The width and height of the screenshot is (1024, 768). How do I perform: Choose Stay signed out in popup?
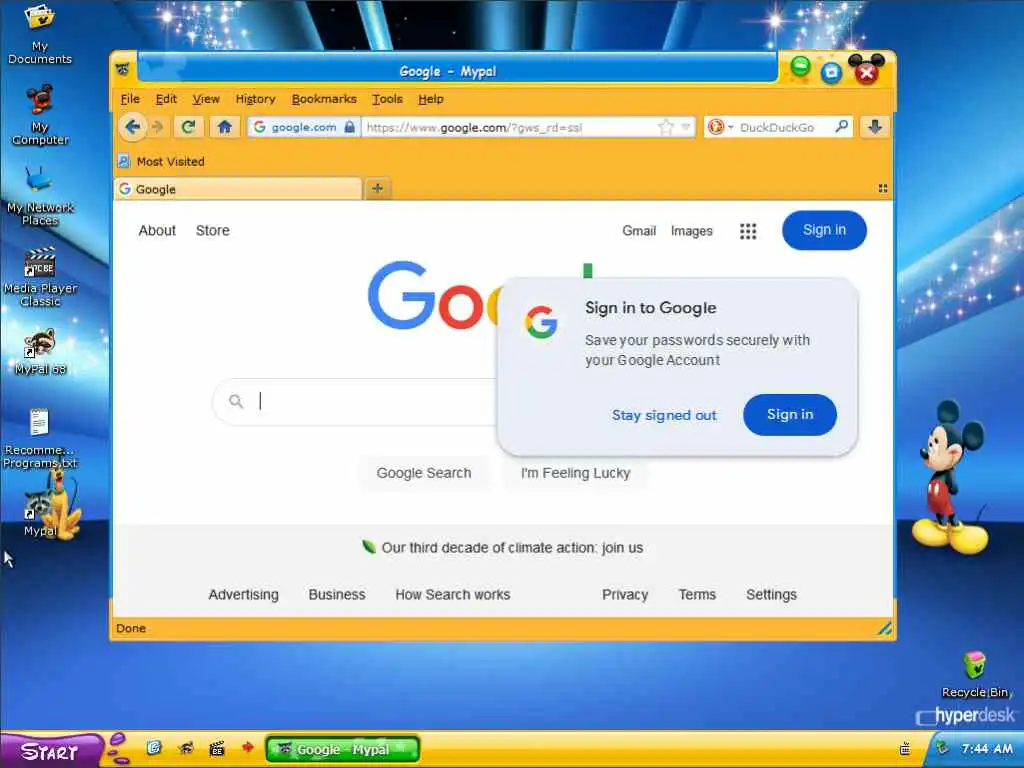(x=664, y=415)
